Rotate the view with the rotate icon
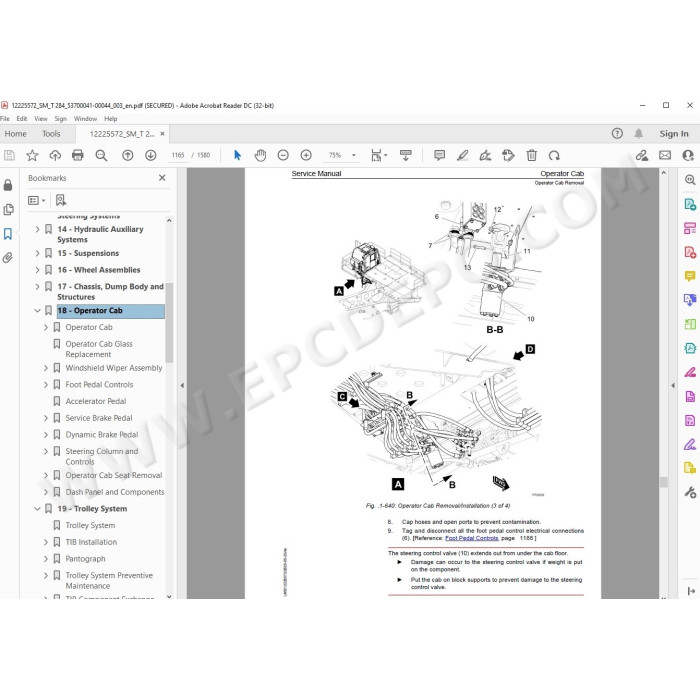 point(554,155)
